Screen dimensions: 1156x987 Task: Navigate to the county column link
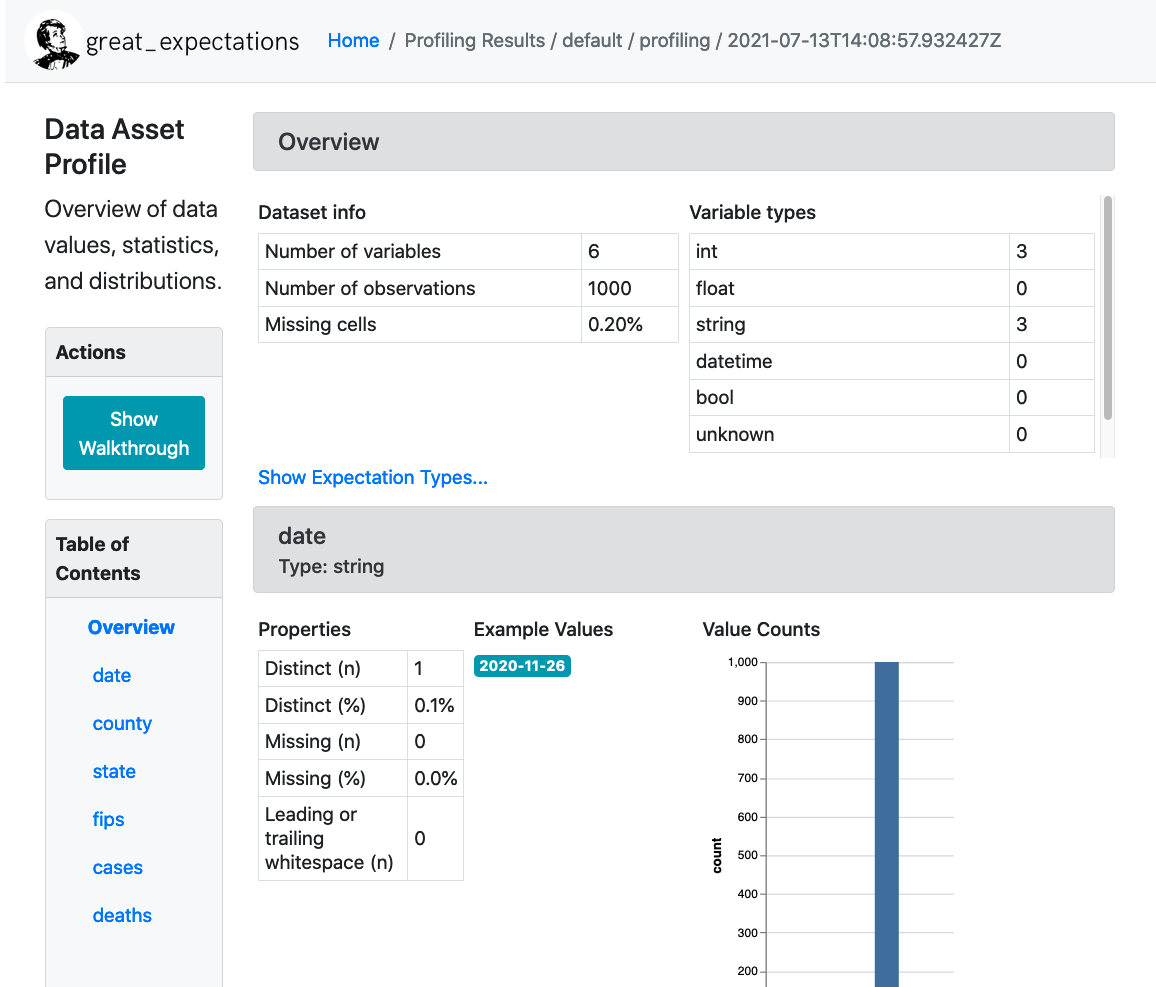pos(122,723)
